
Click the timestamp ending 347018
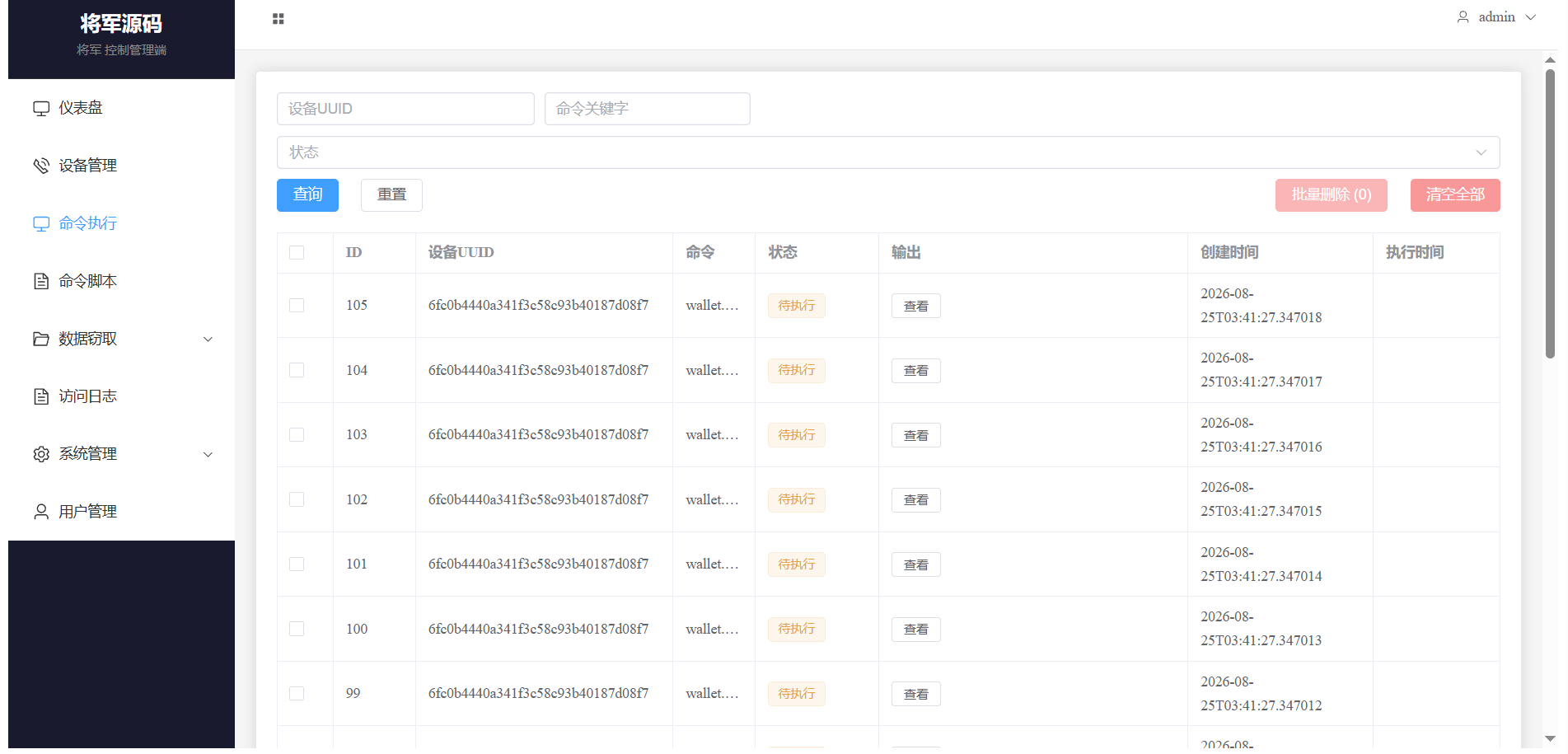click(1261, 306)
